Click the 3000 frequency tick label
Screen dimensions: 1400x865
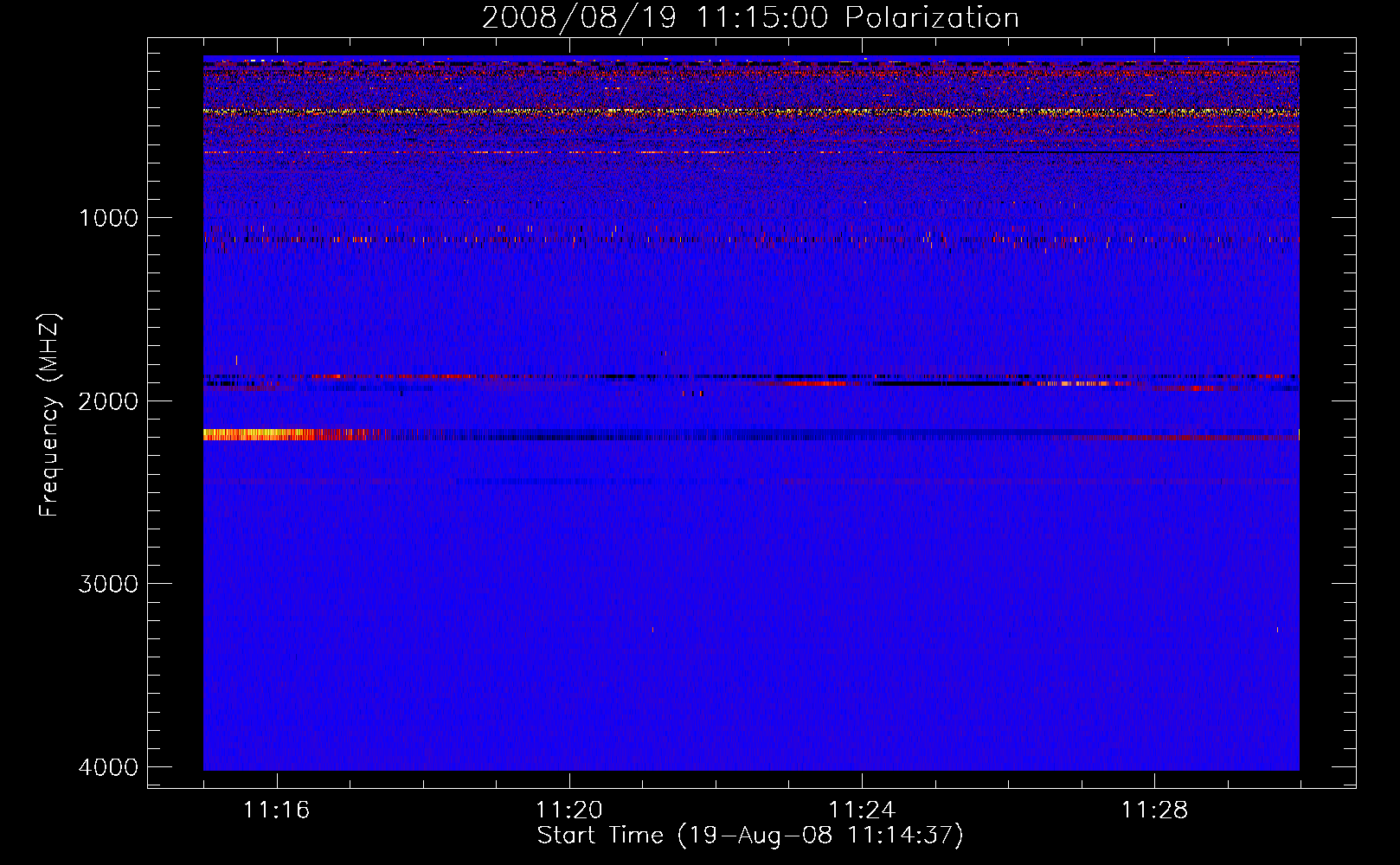pyautogui.click(x=108, y=584)
